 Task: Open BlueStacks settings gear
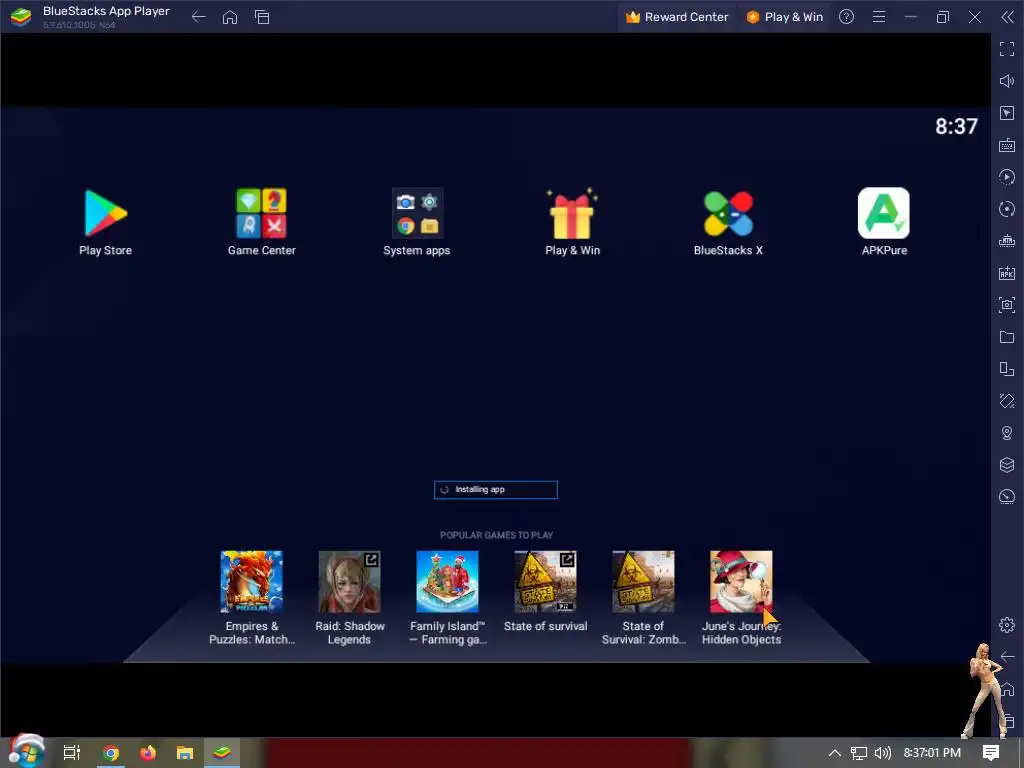click(1007, 625)
